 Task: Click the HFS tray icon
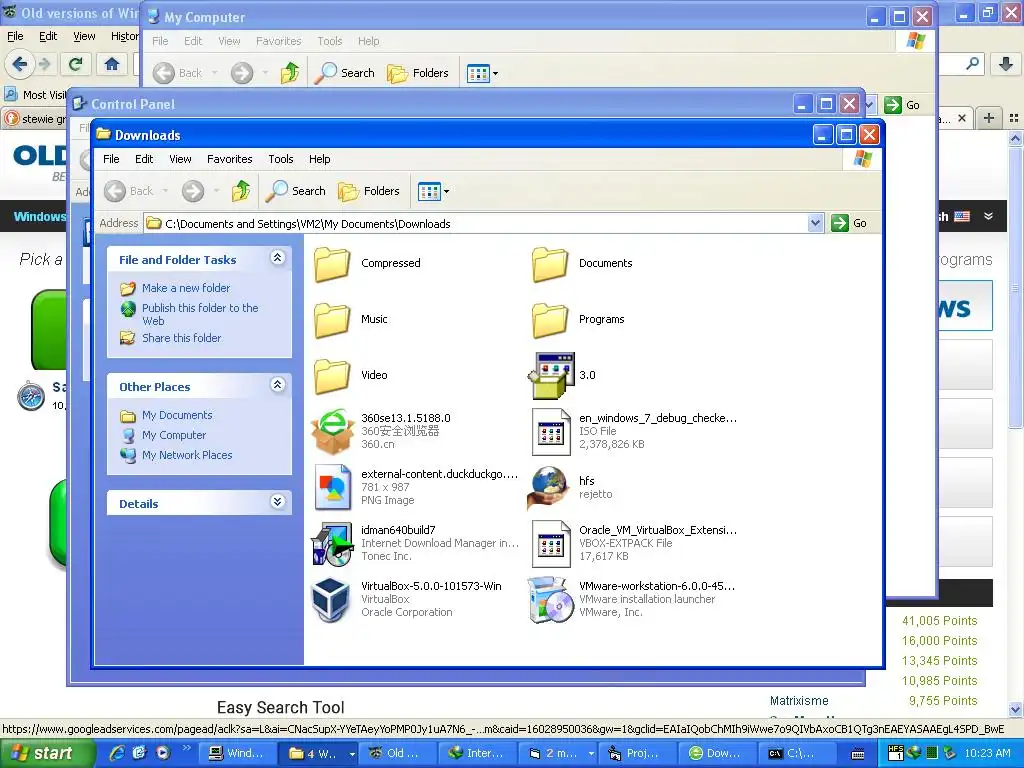[x=895, y=753]
